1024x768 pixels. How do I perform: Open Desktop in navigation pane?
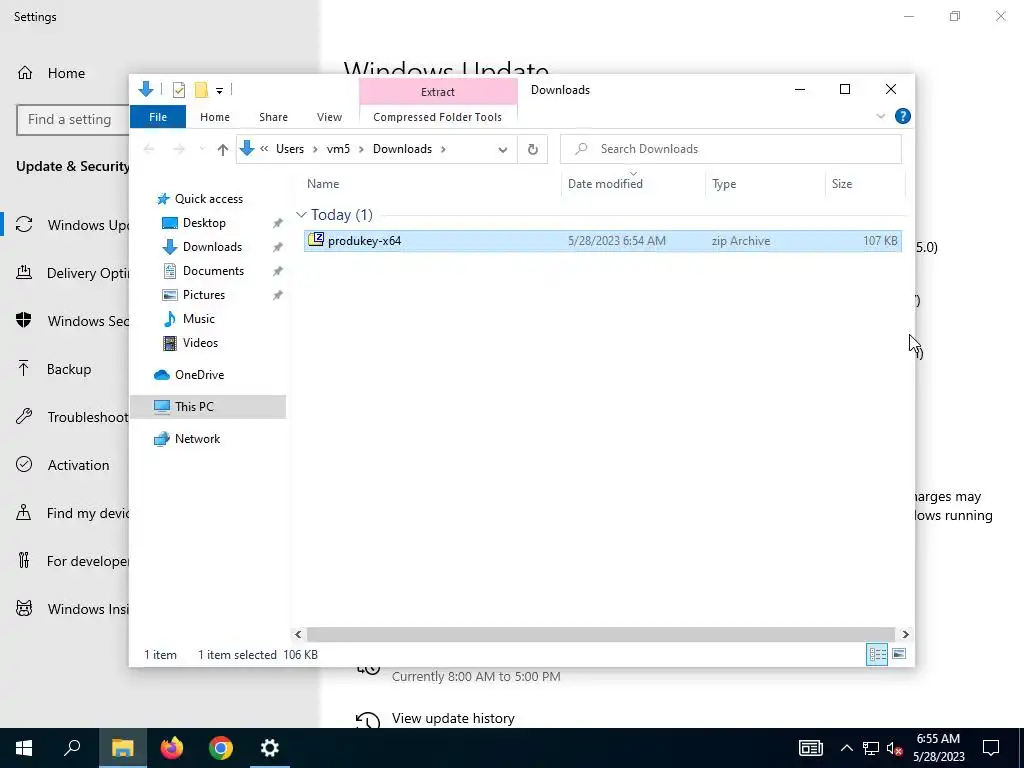(204, 223)
